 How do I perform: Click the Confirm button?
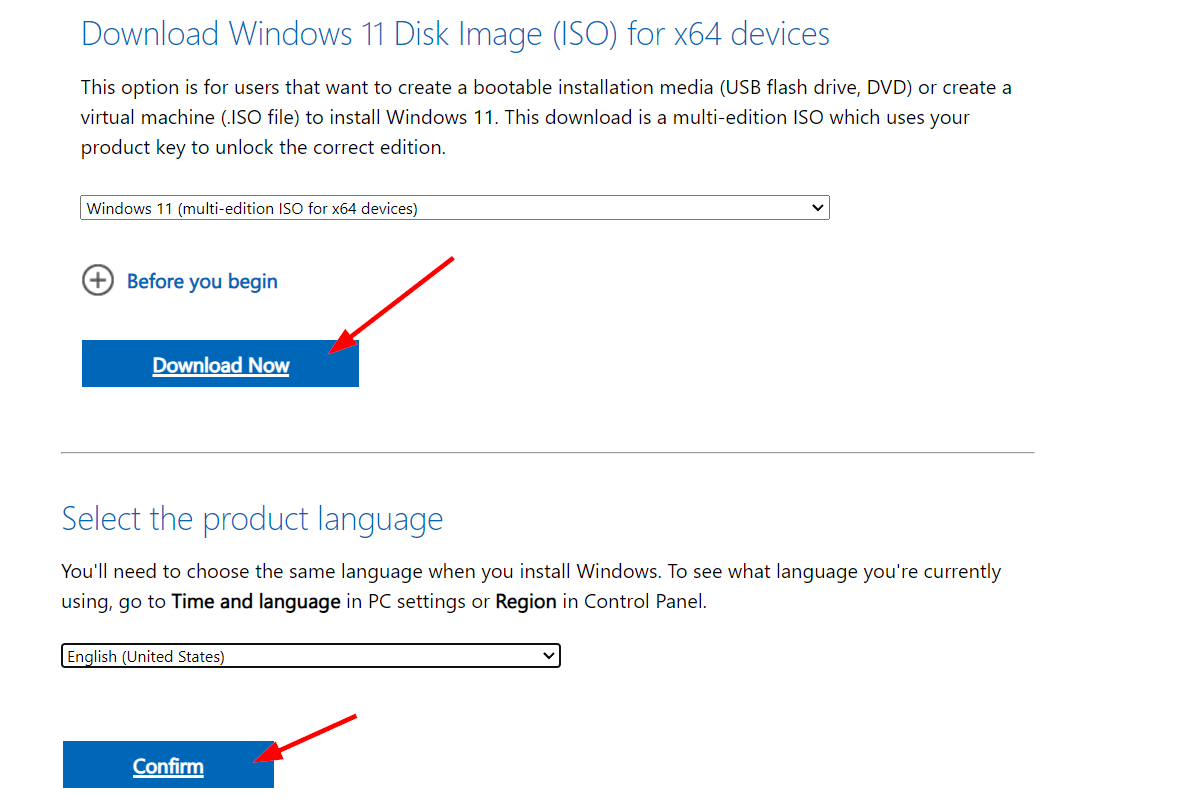pos(168,765)
